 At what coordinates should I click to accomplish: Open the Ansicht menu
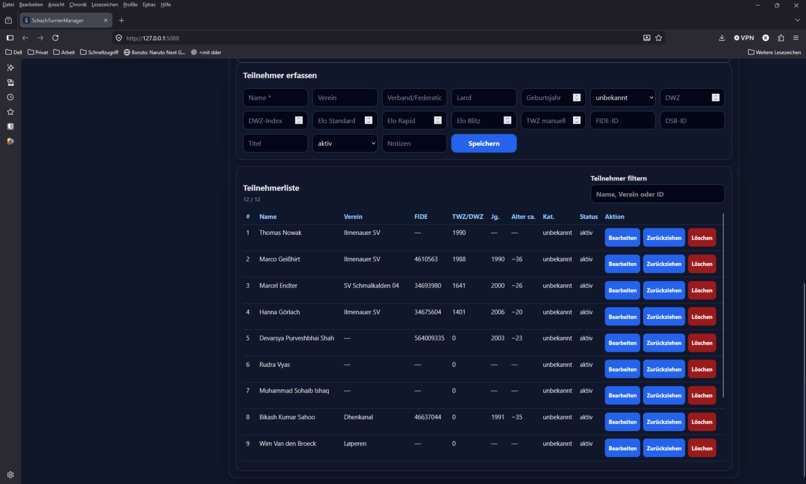point(56,5)
